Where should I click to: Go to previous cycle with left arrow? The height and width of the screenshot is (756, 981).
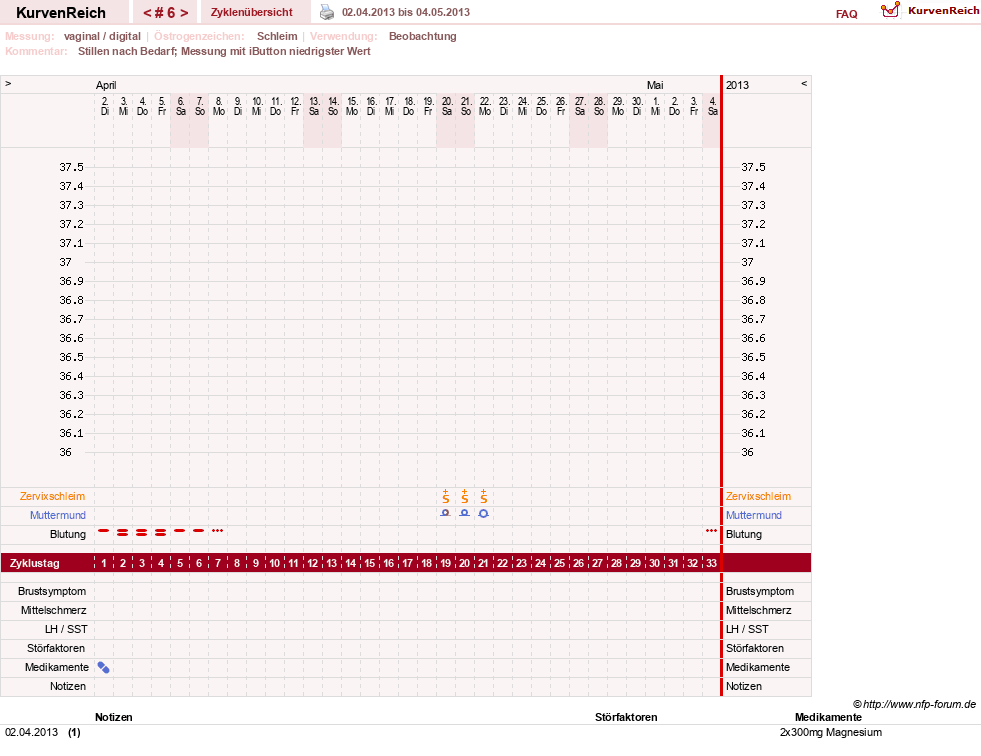click(147, 13)
